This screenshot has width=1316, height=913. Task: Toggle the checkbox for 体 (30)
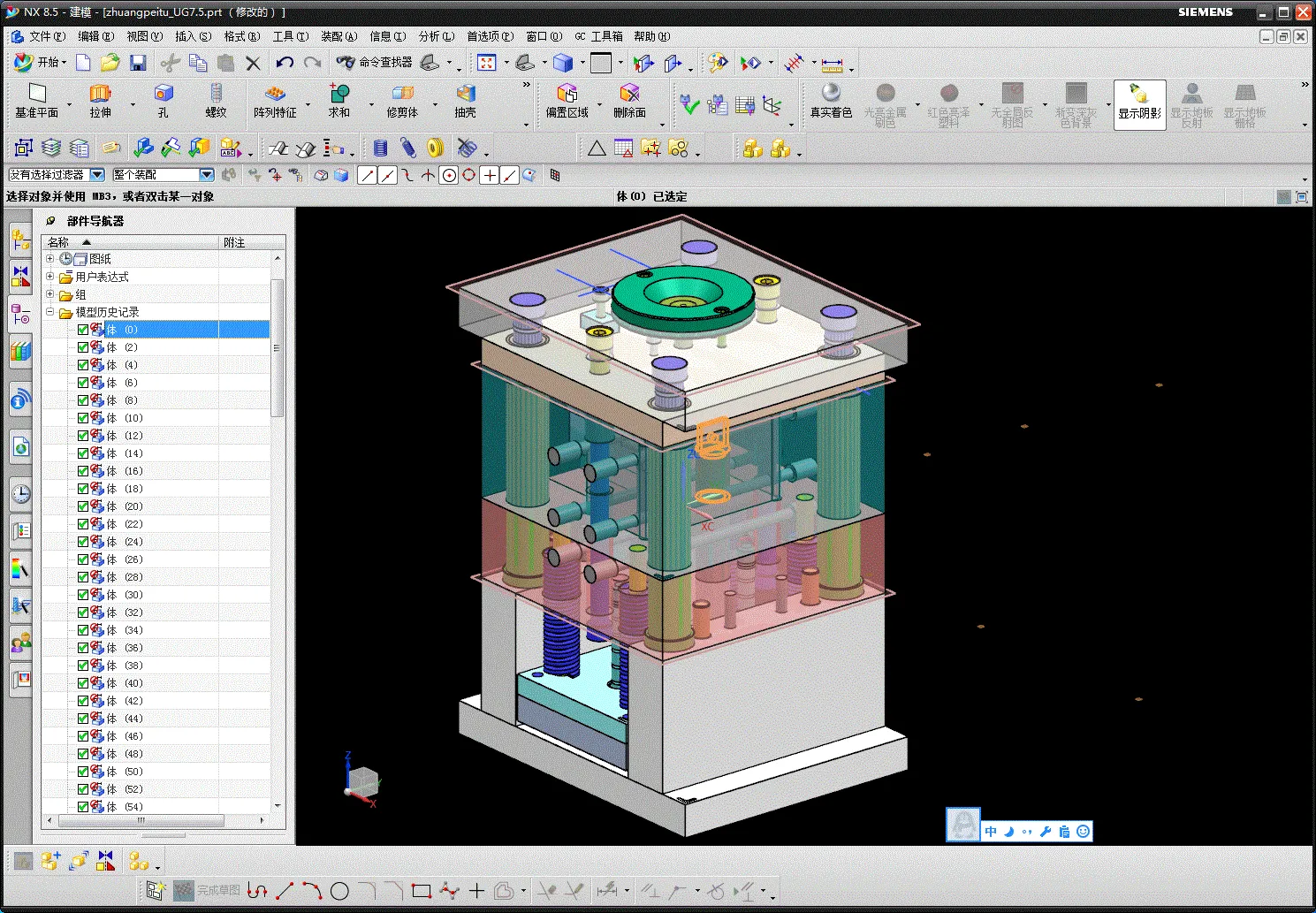point(83,595)
